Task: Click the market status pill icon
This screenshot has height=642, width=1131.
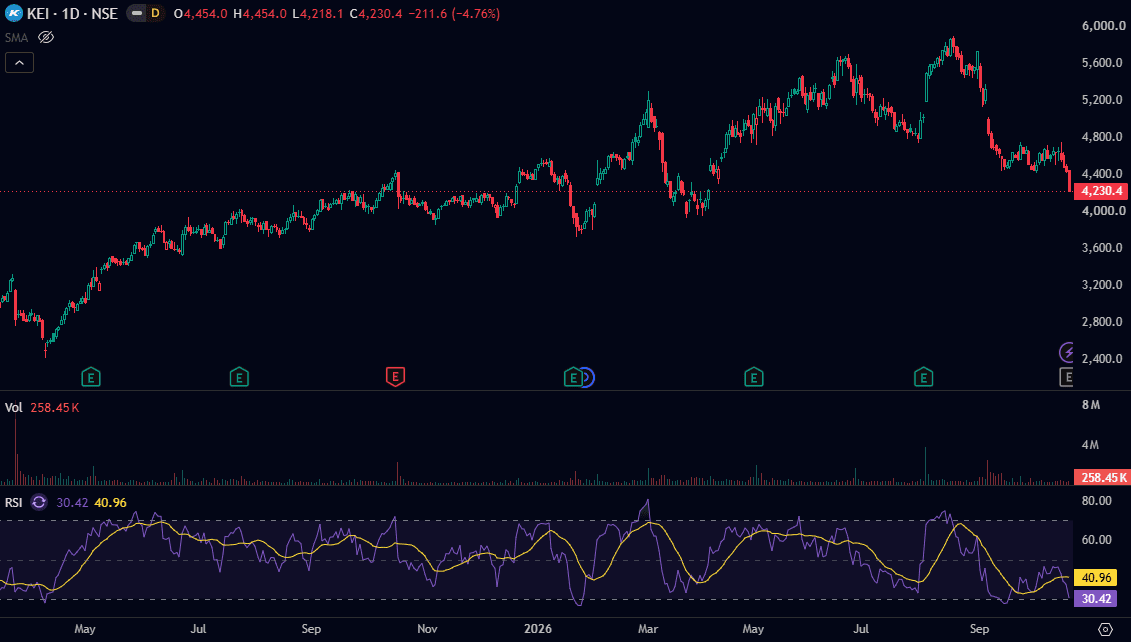Action: 136,13
